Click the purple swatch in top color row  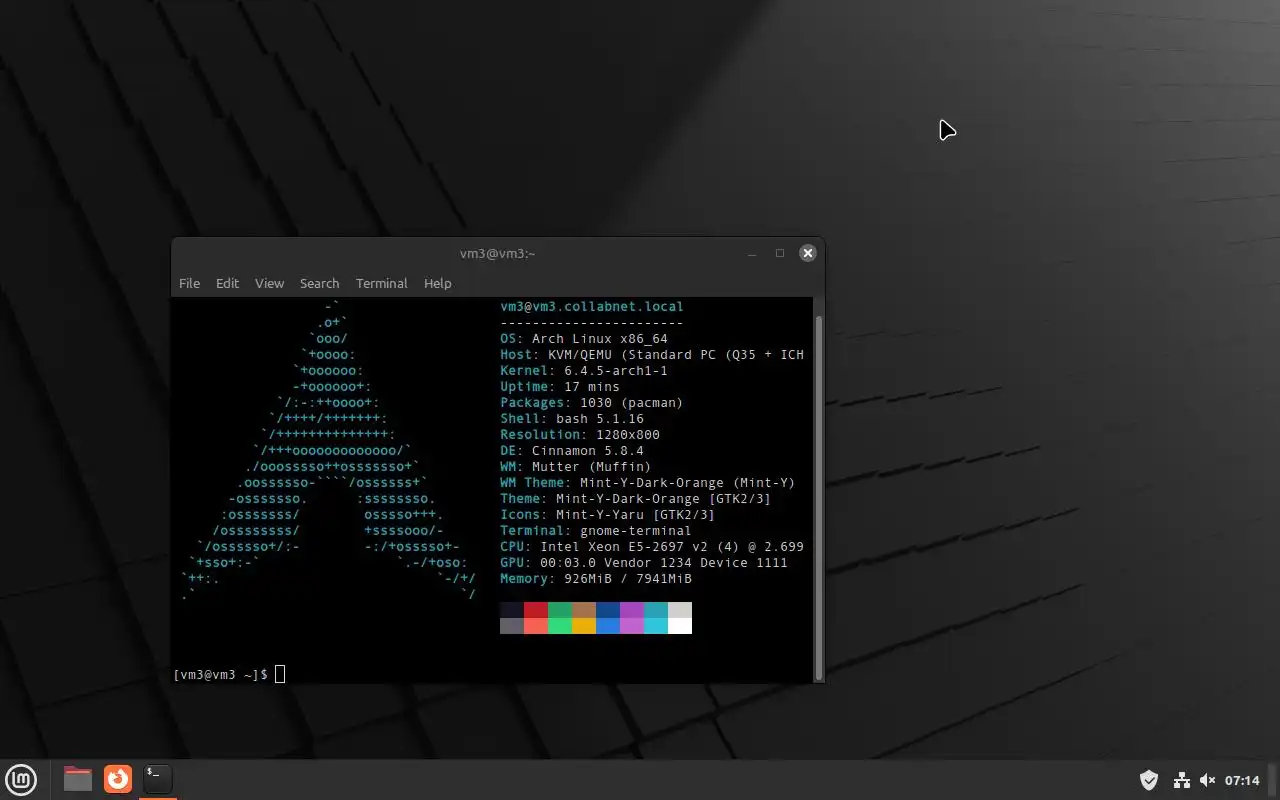(x=632, y=610)
